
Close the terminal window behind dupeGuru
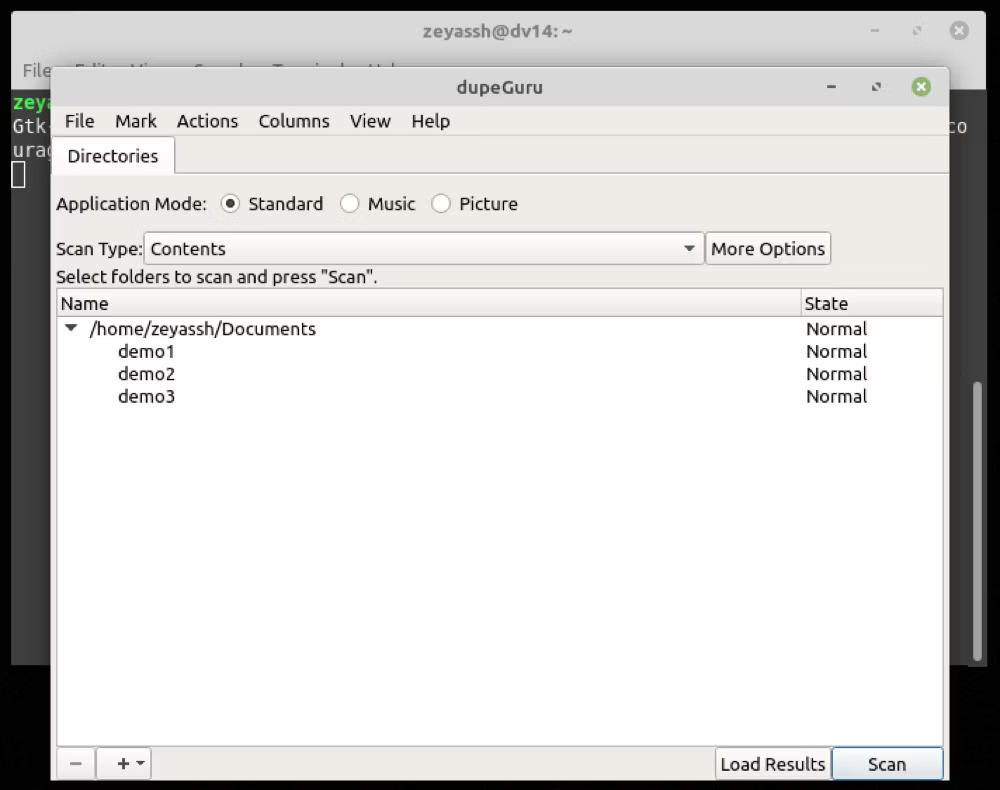pos(958,31)
